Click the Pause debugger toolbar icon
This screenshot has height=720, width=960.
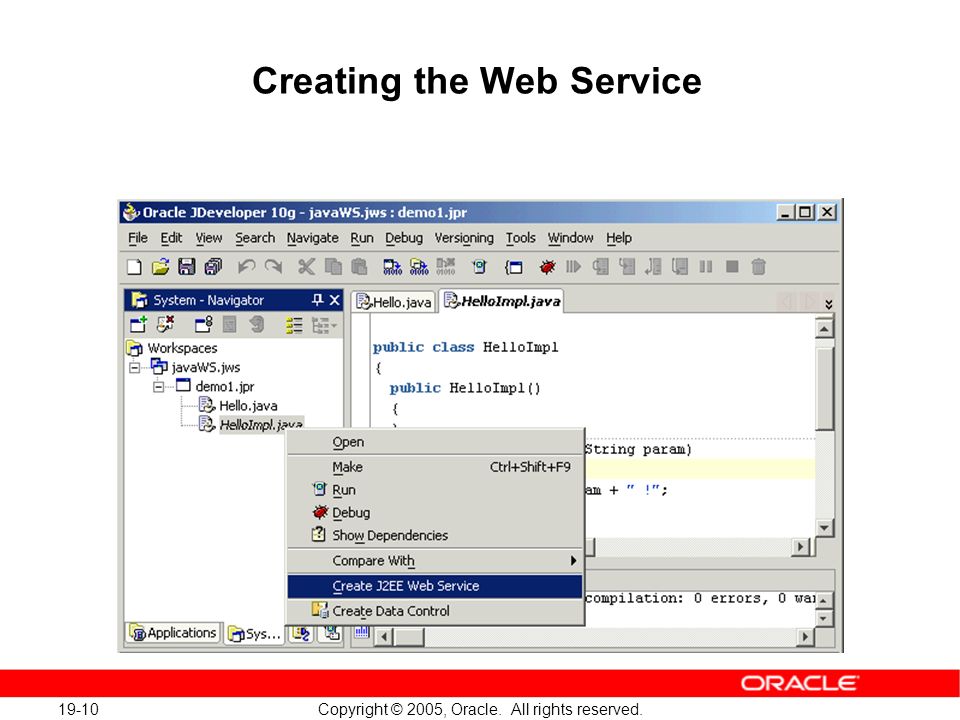(706, 267)
